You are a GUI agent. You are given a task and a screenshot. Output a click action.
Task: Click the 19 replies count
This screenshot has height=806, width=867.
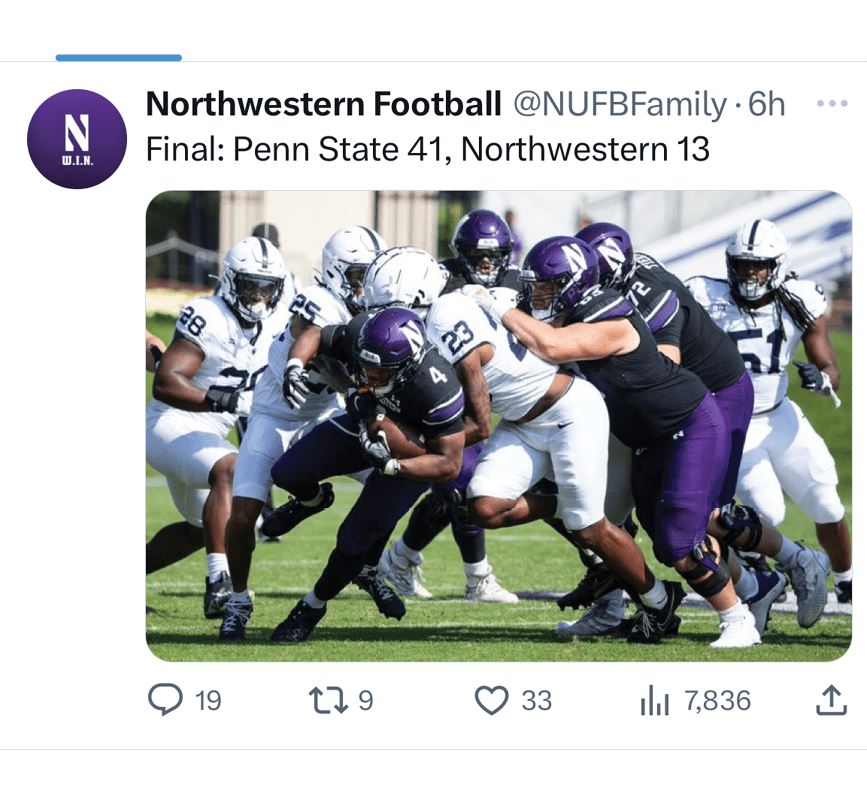pos(208,701)
